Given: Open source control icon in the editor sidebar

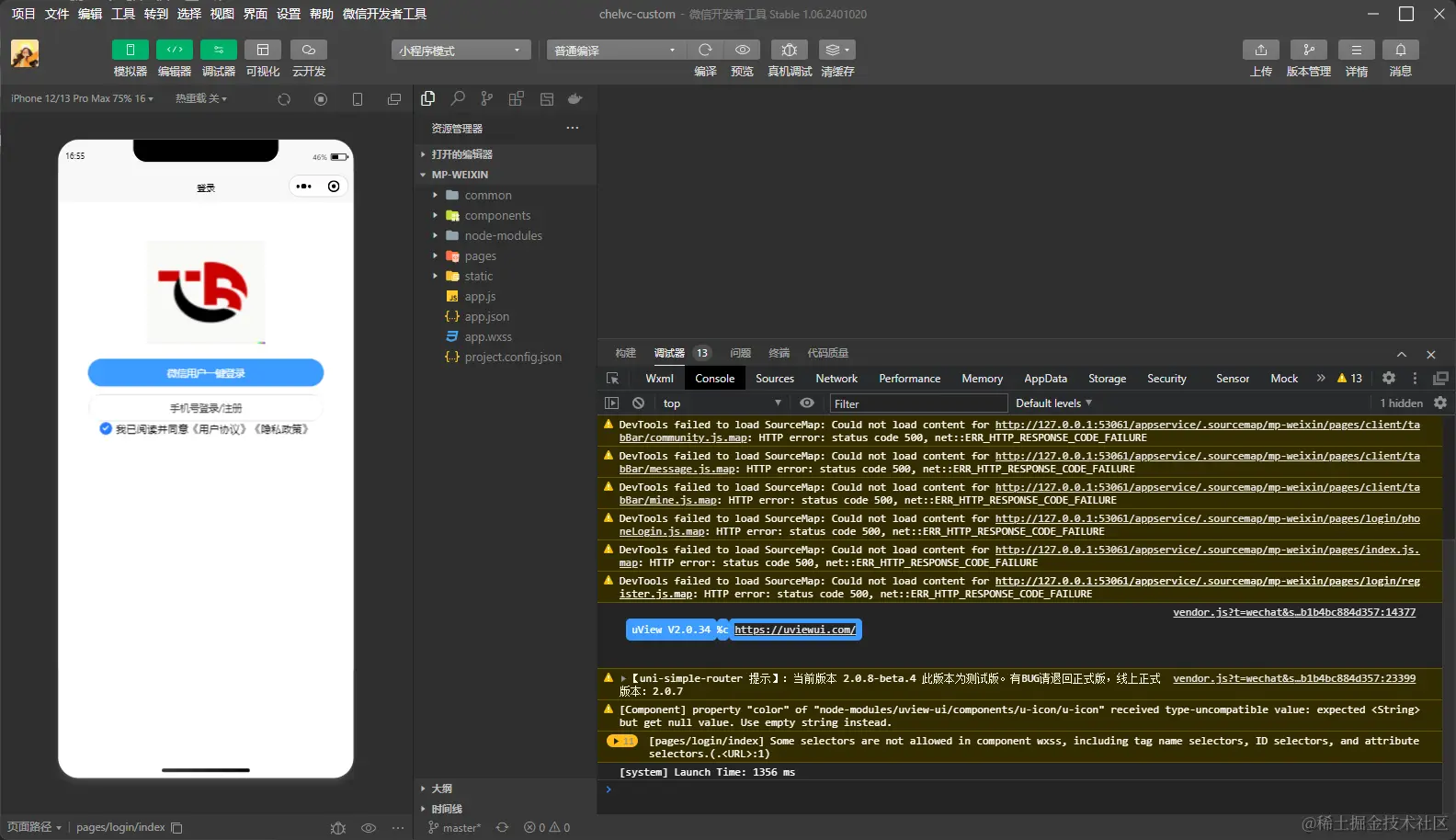Looking at the screenshot, I should click(x=487, y=98).
